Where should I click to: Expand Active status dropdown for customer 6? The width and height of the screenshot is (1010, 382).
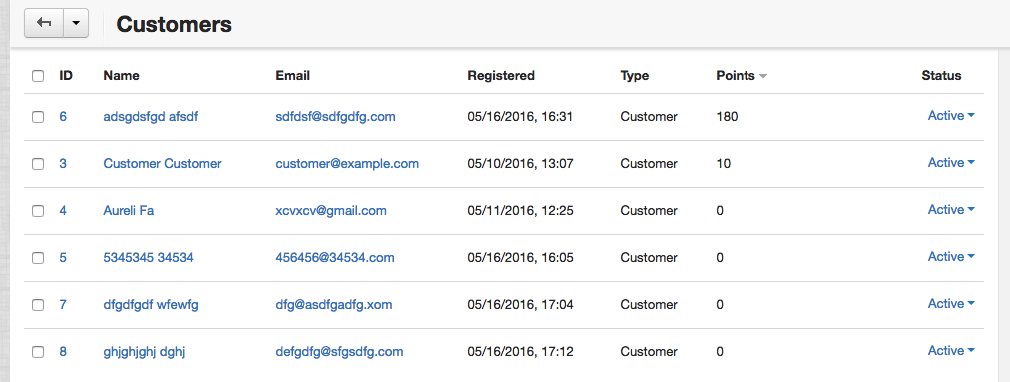(x=951, y=116)
